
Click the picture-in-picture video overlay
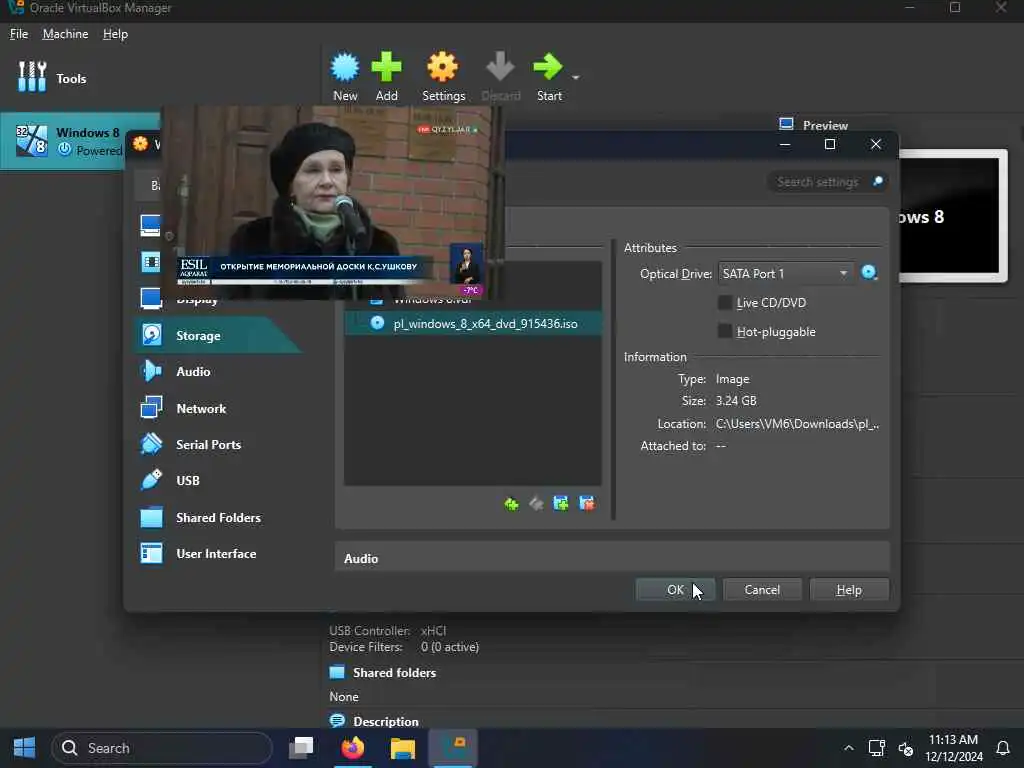pos(332,202)
